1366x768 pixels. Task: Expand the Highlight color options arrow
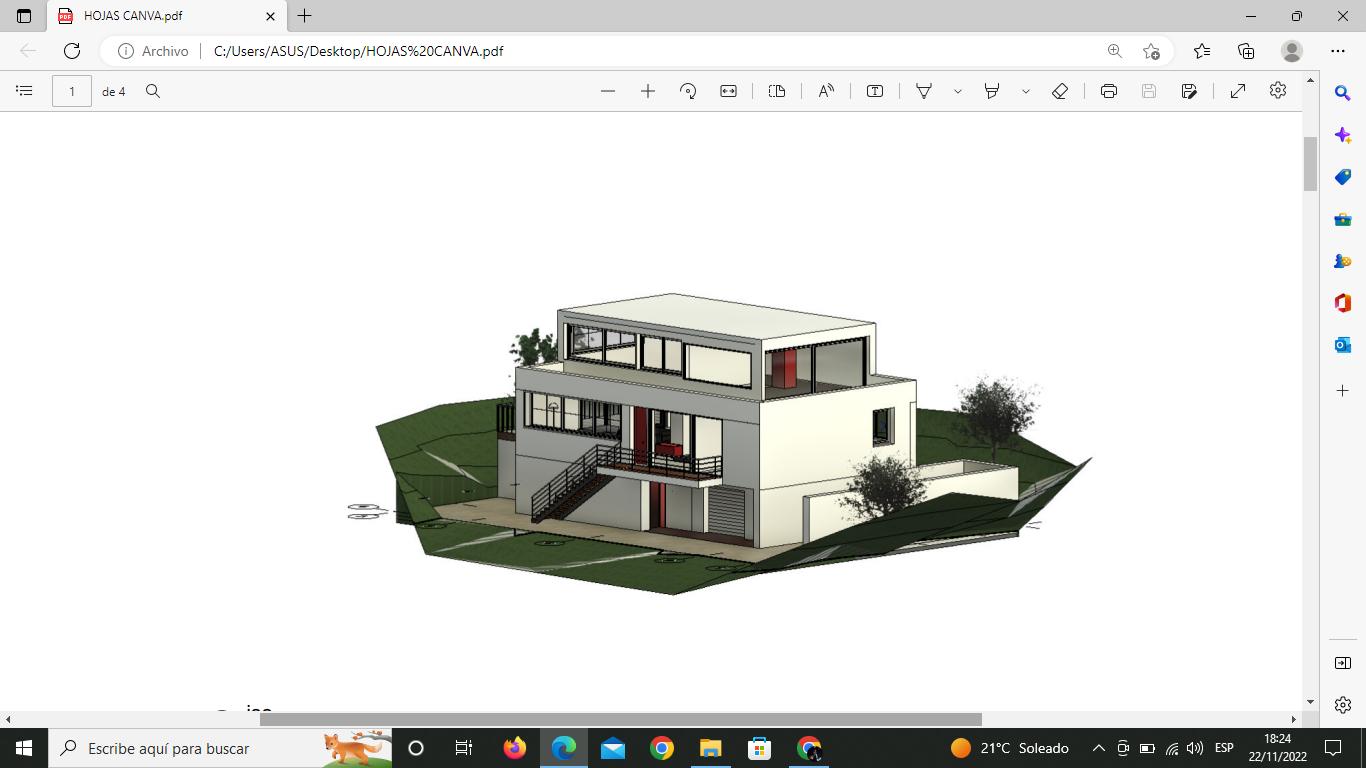[1025, 91]
